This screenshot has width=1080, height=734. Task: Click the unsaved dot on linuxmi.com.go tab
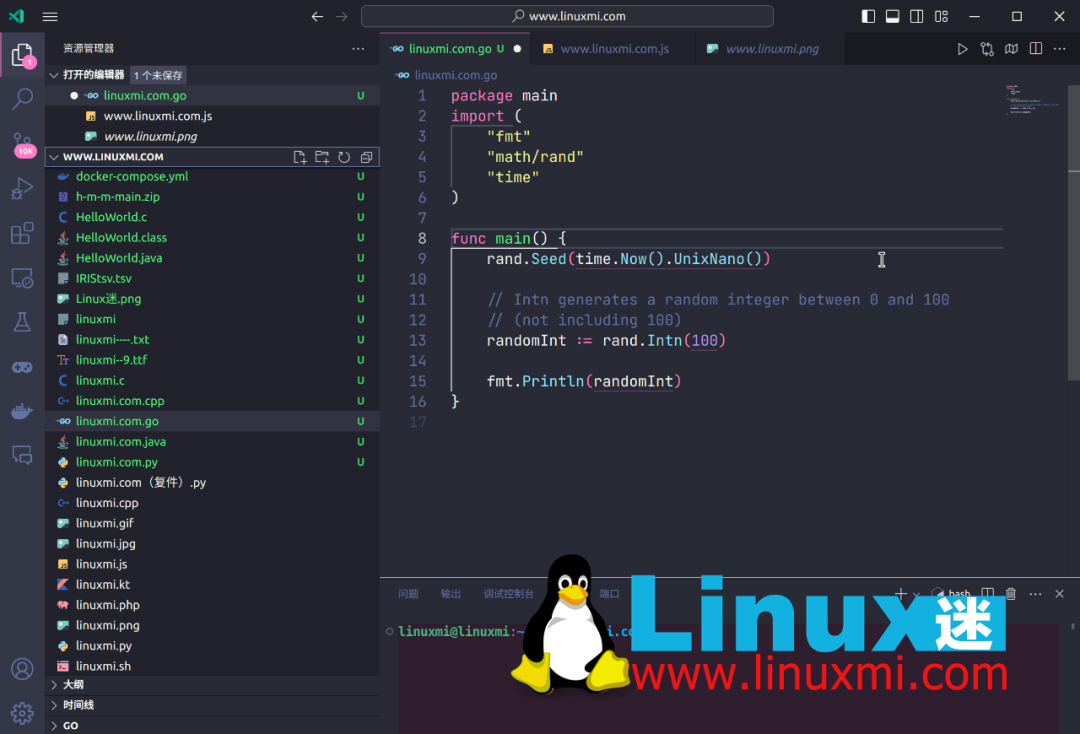(517, 49)
